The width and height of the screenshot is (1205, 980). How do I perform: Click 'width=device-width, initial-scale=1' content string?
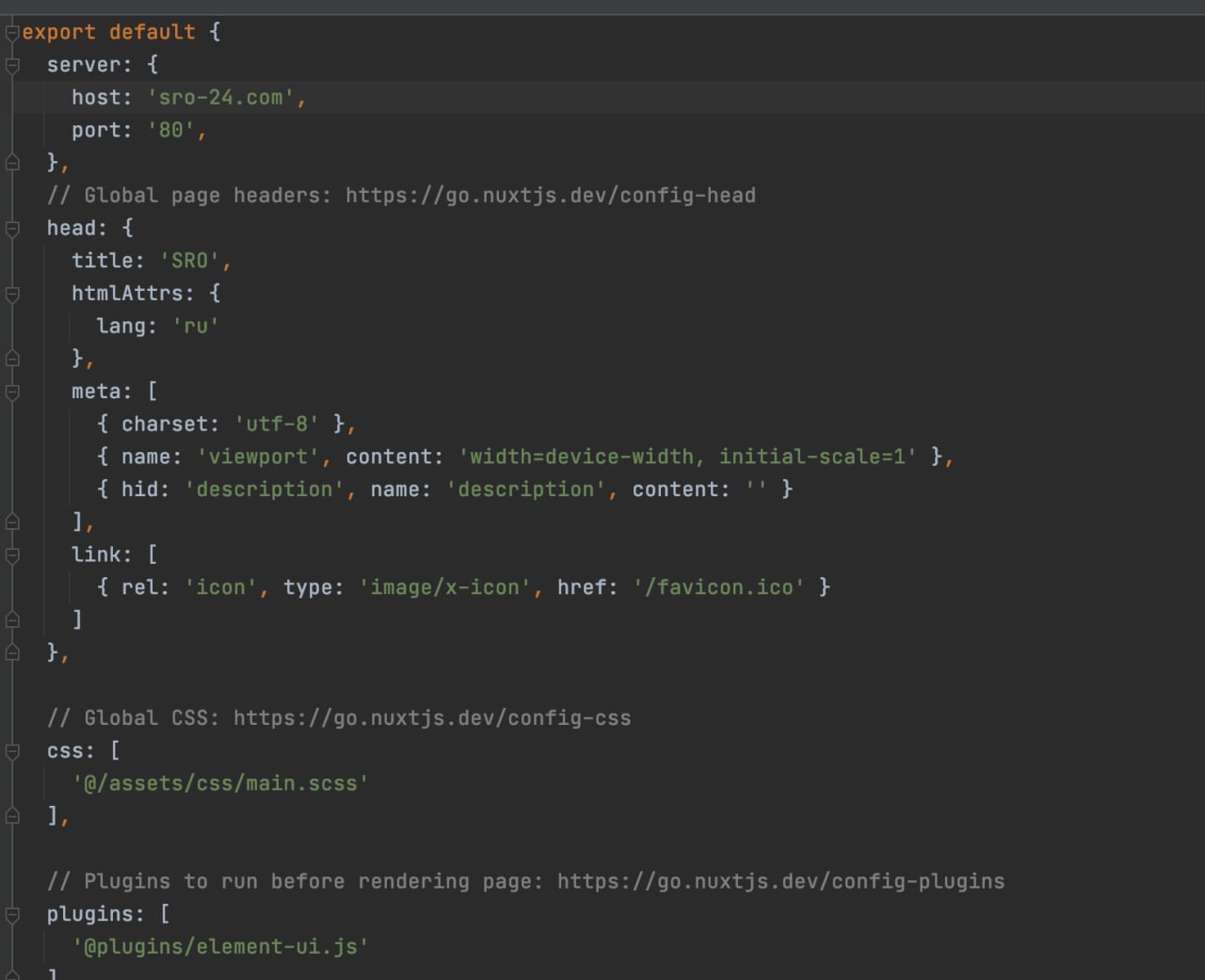pos(687,458)
